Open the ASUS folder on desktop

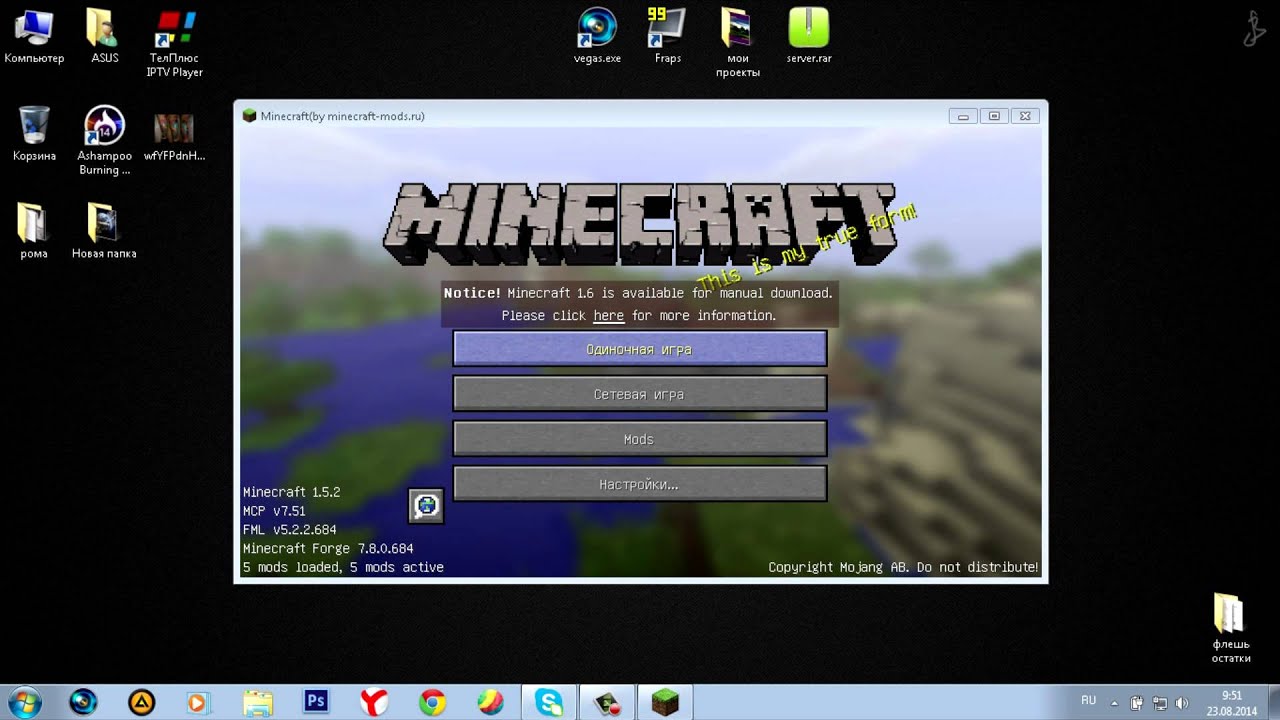click(x=104, y=36)
